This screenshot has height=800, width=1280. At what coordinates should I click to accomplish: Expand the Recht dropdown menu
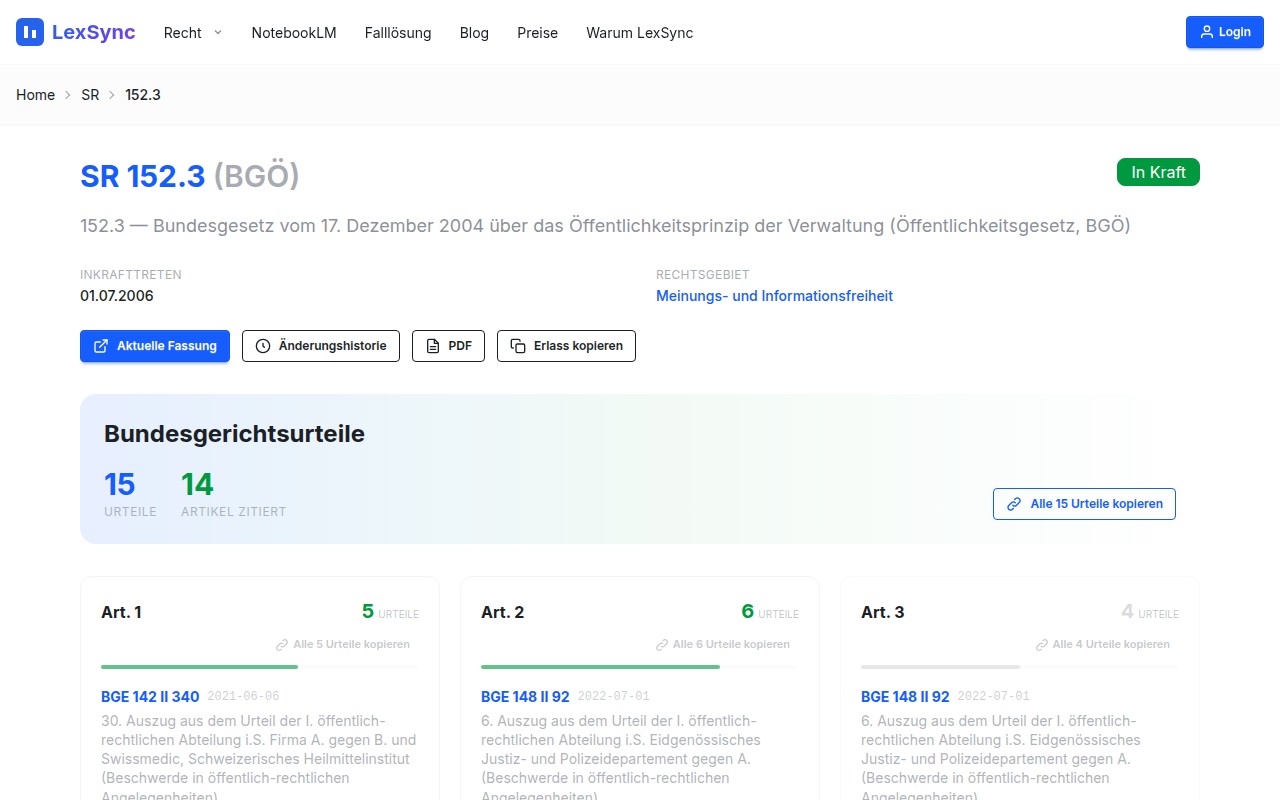(x=193, y=33)
